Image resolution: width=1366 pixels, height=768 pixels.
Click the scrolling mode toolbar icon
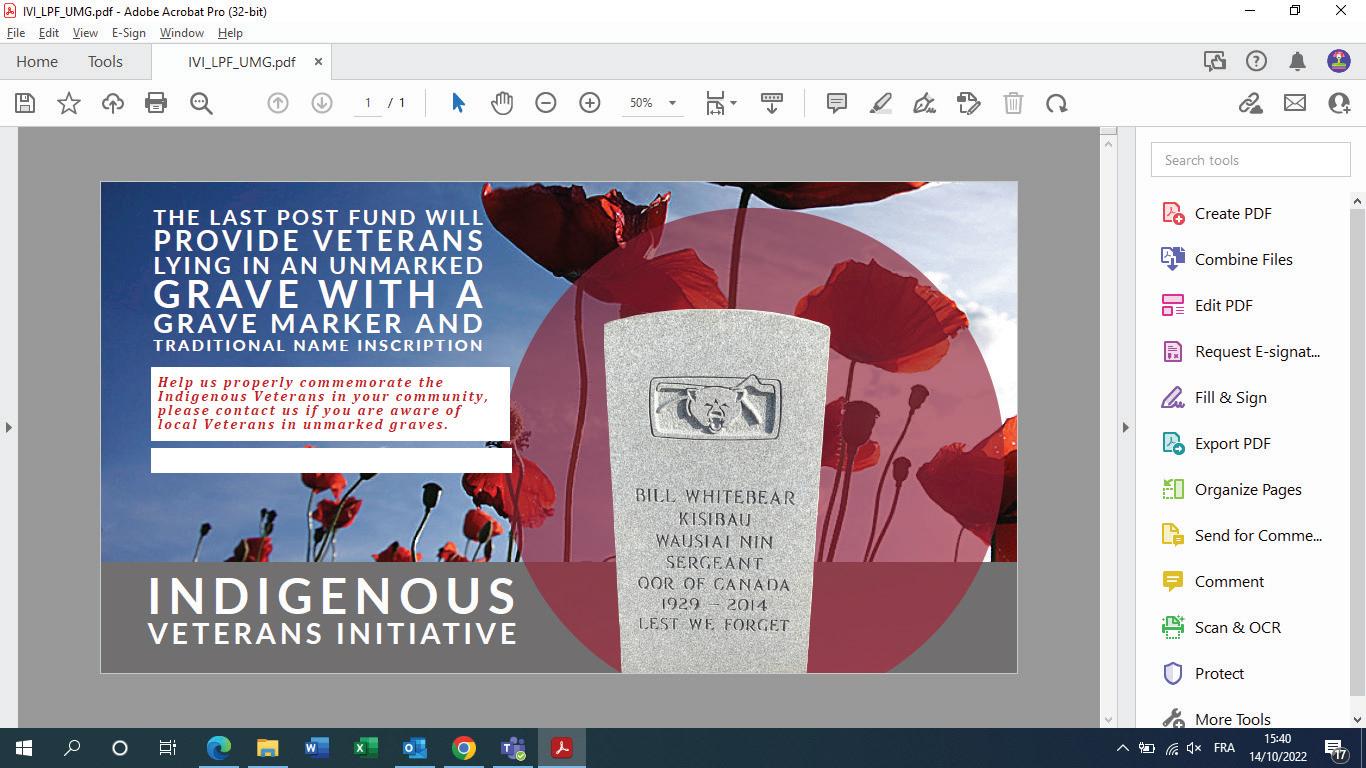[772, 103]
